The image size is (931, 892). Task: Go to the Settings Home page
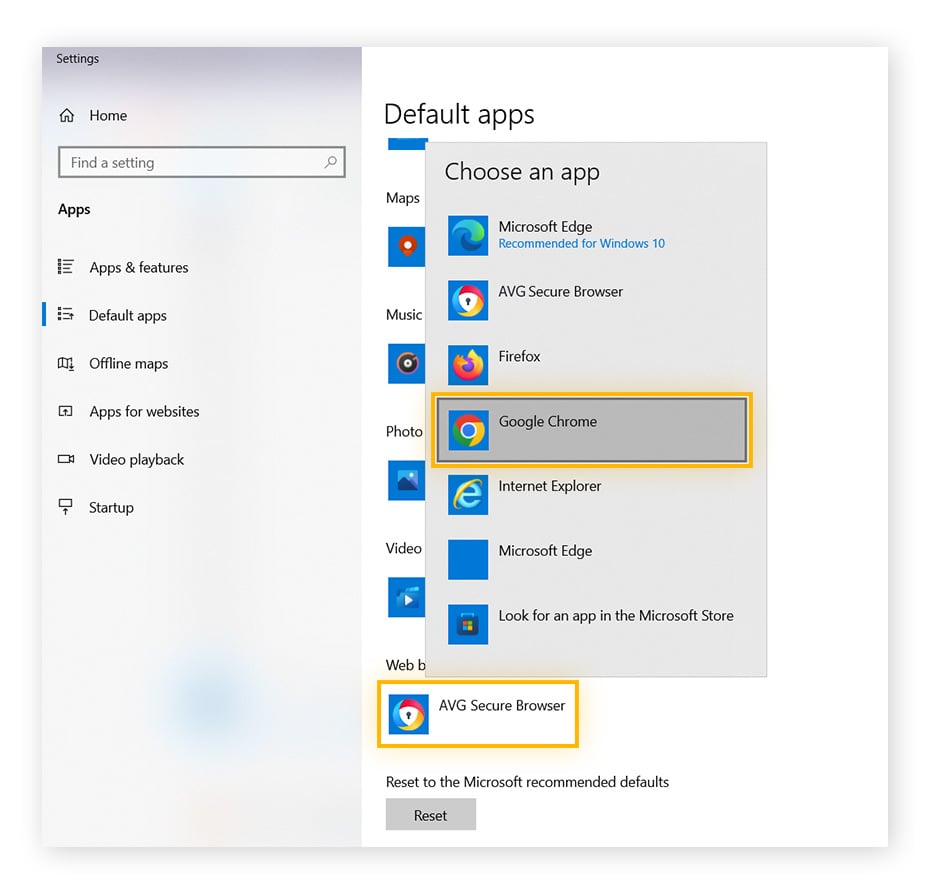pyautogui.click(x=107, y=115)
